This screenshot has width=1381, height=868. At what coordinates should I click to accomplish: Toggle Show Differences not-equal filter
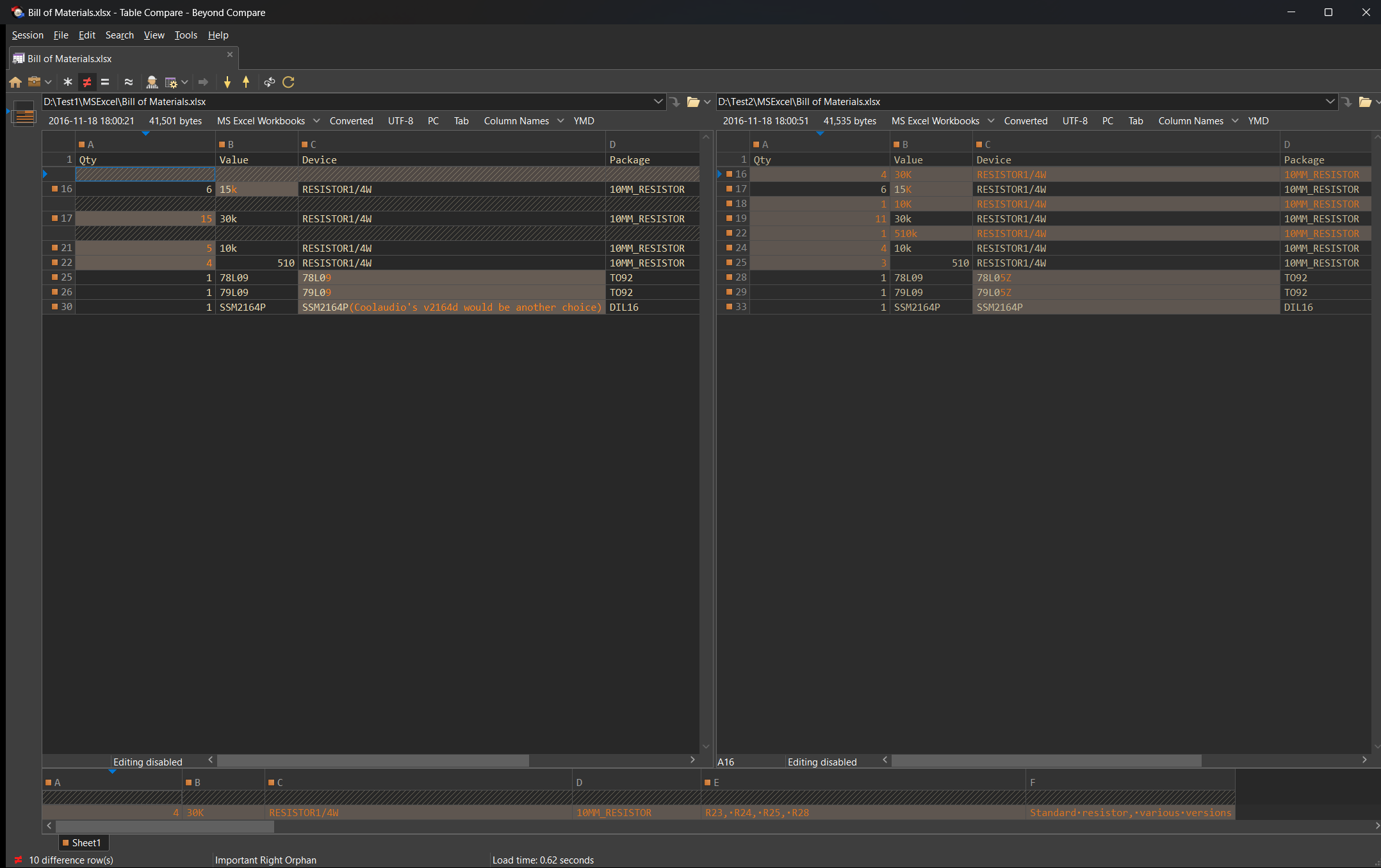(x=86, y=82)
